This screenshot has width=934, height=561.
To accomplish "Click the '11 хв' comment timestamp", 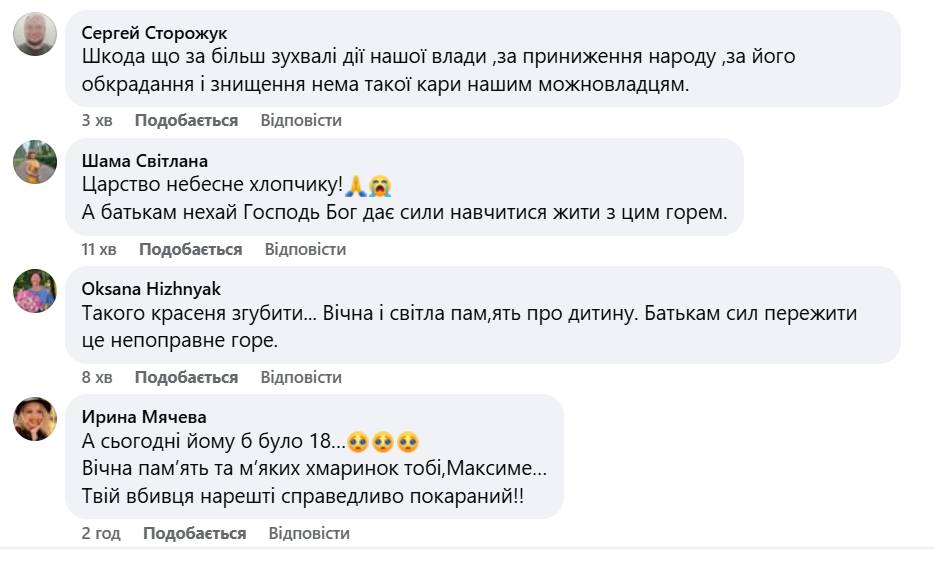I will click(99, 249).
